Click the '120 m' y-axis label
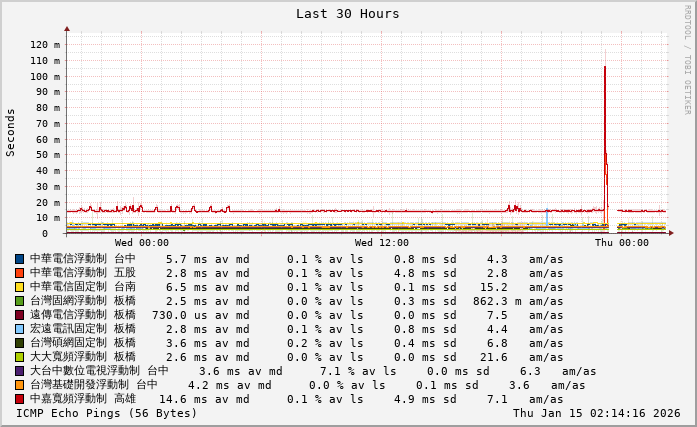 point(45,45)
